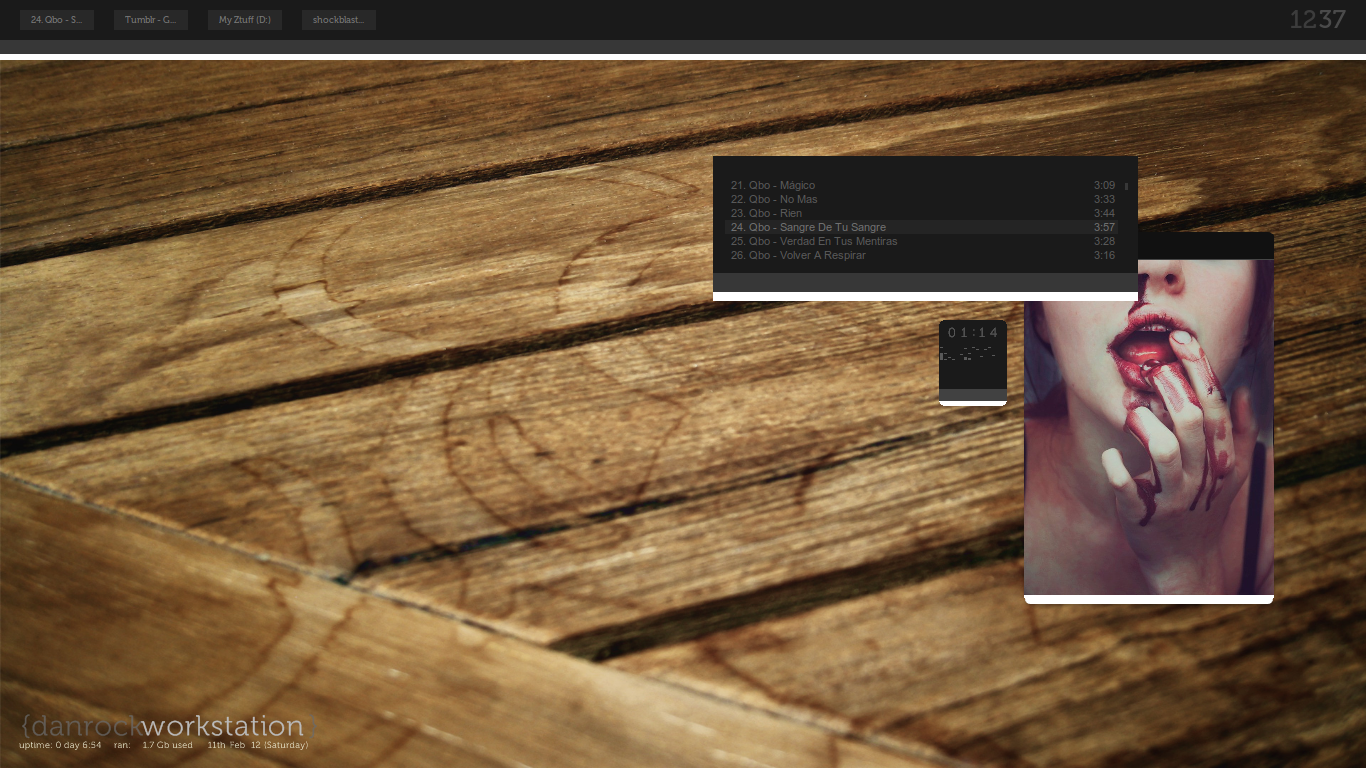Viewport: 1366px width, 768px height.
Task: Click the "11th Feb 12 (Saturday)" date text
Action: [x=258, y=745]
